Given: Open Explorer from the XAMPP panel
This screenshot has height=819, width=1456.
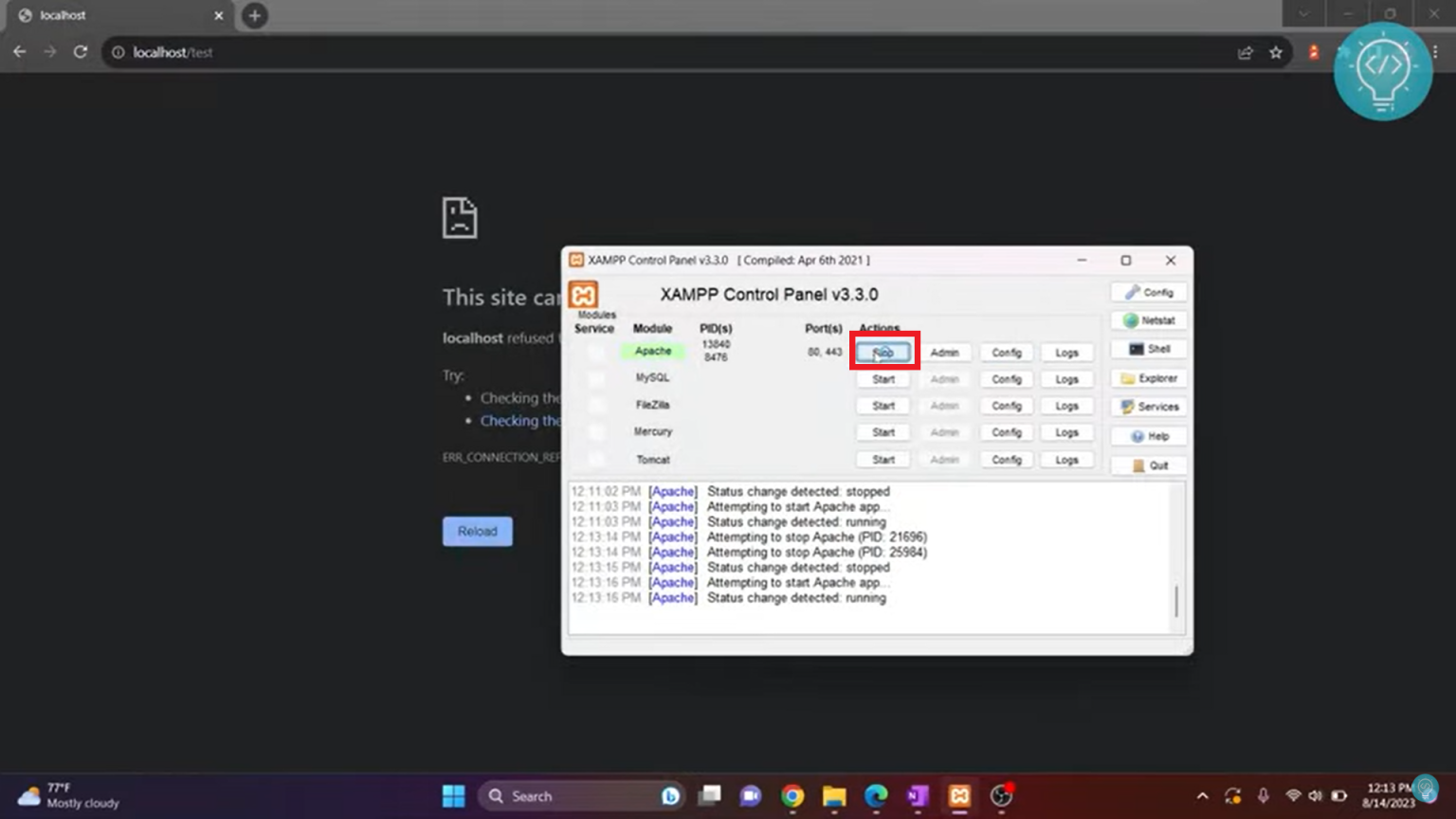Looking at the screenshot, I should tap(1147, 377).
